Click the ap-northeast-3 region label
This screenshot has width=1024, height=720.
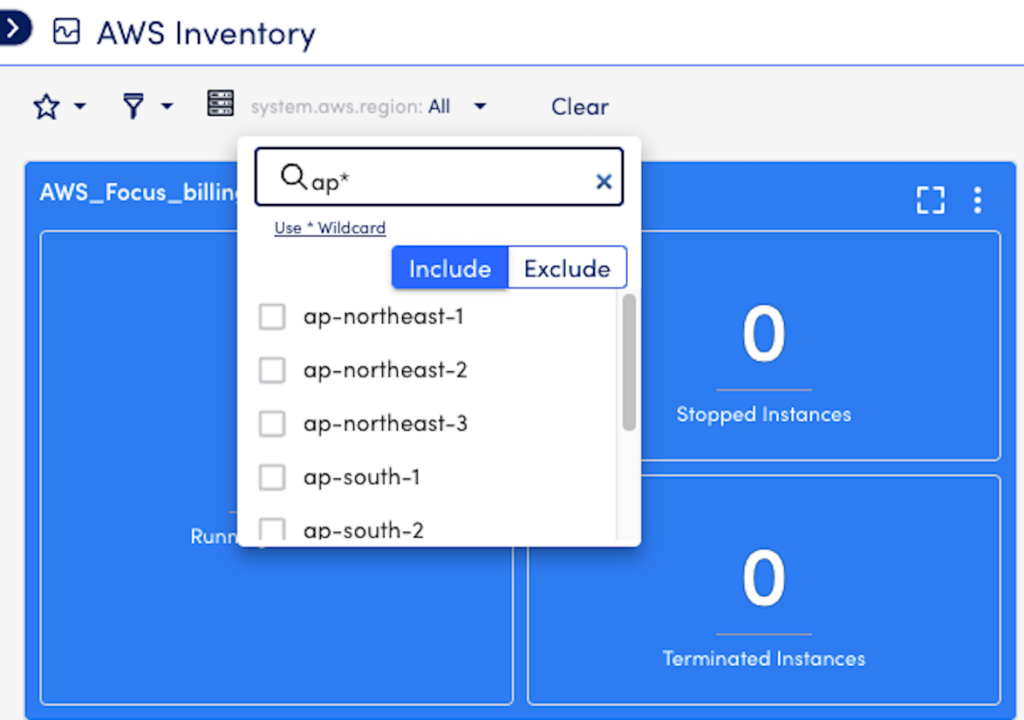point(385,424)
